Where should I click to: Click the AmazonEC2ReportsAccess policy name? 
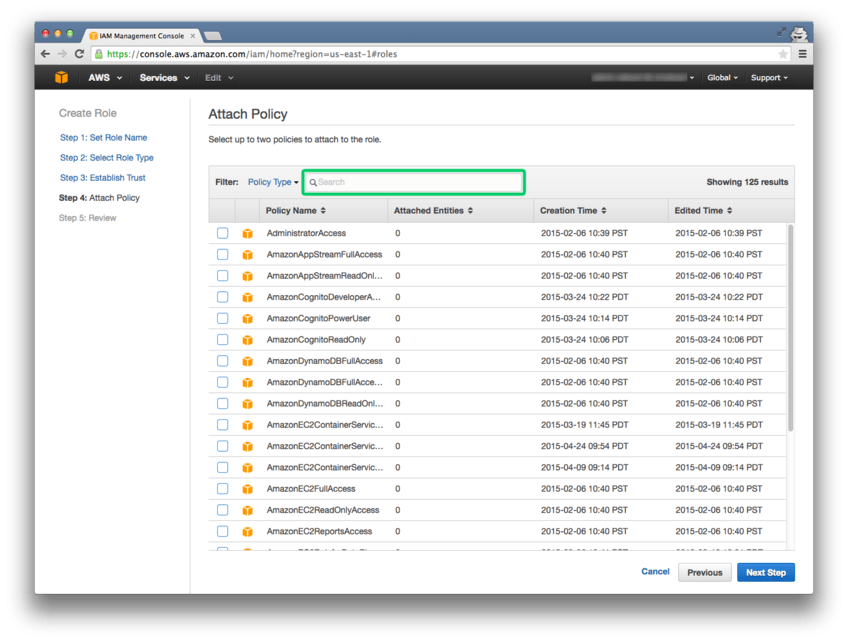[319, 531]
